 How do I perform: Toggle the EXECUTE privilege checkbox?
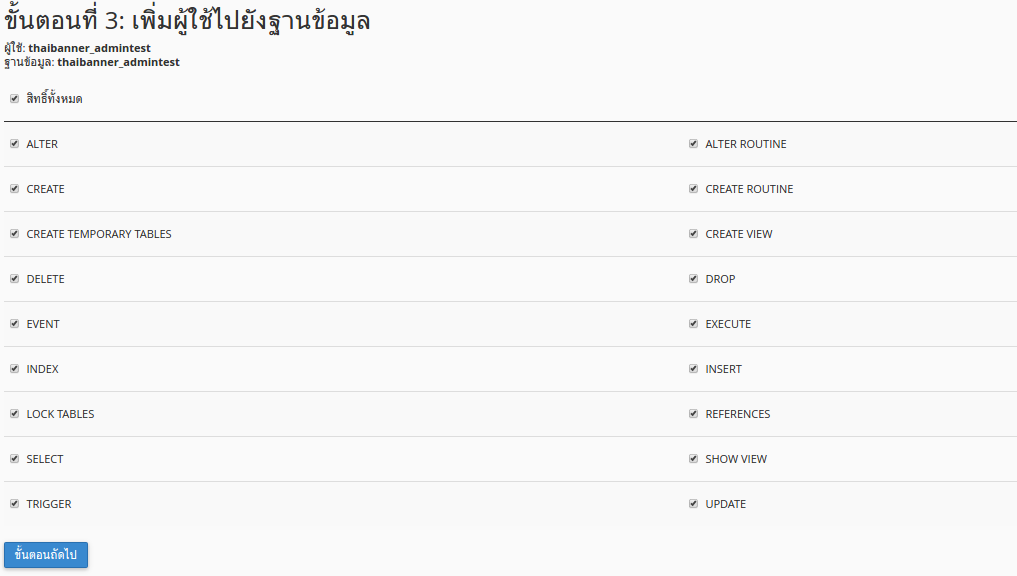point(693,324)
